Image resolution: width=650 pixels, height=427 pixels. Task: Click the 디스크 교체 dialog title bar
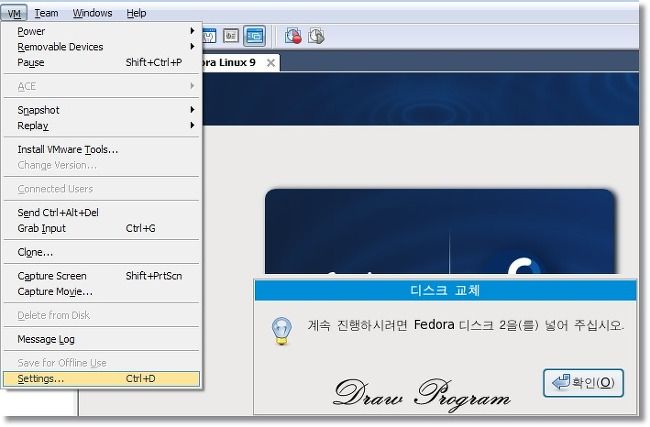446,290
